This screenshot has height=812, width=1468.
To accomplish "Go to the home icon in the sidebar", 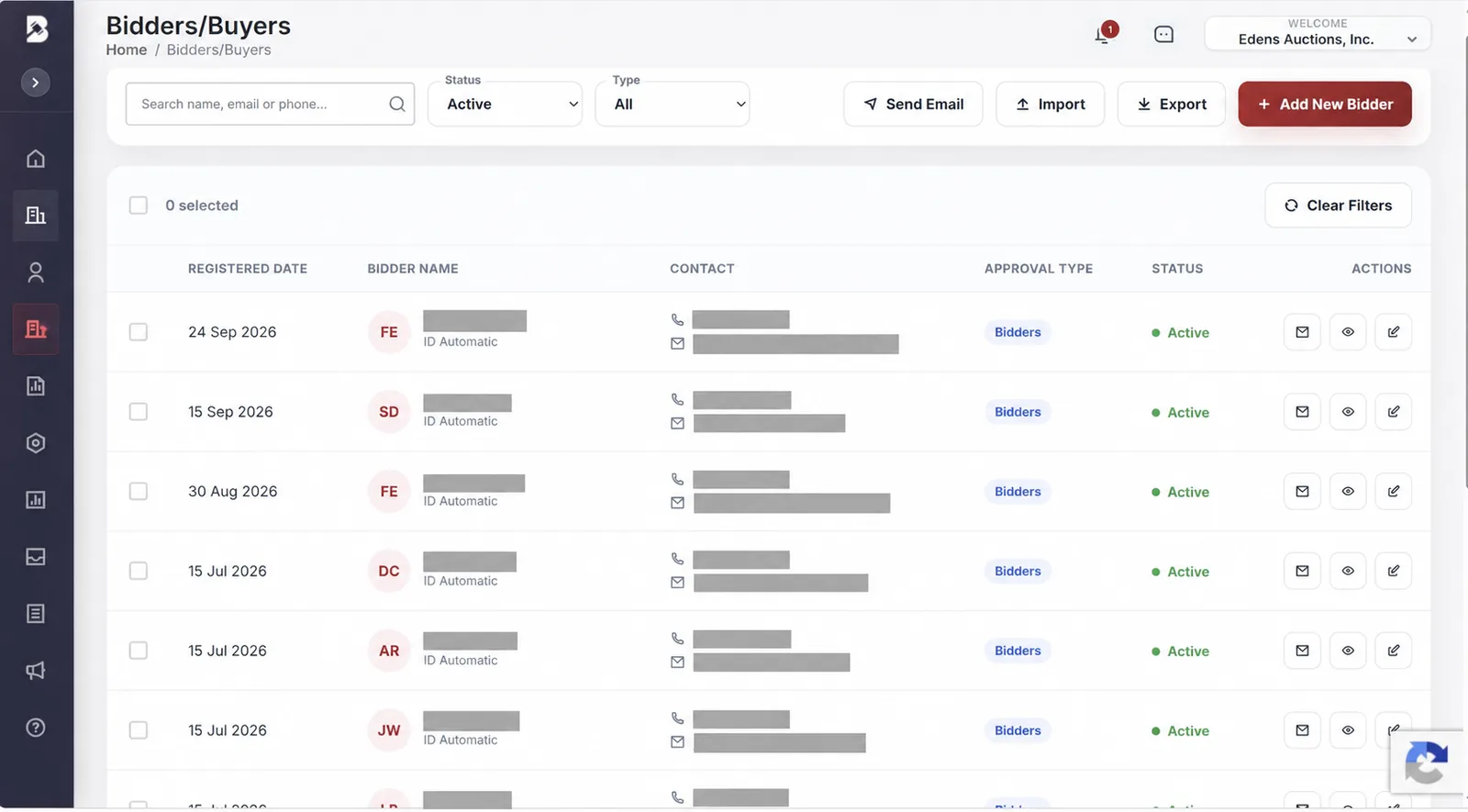I will (36, 159).
